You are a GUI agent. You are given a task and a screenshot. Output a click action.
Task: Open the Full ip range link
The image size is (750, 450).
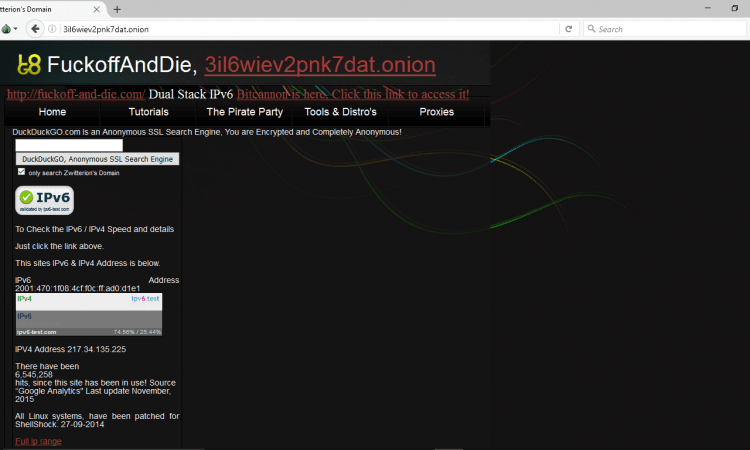38,441
